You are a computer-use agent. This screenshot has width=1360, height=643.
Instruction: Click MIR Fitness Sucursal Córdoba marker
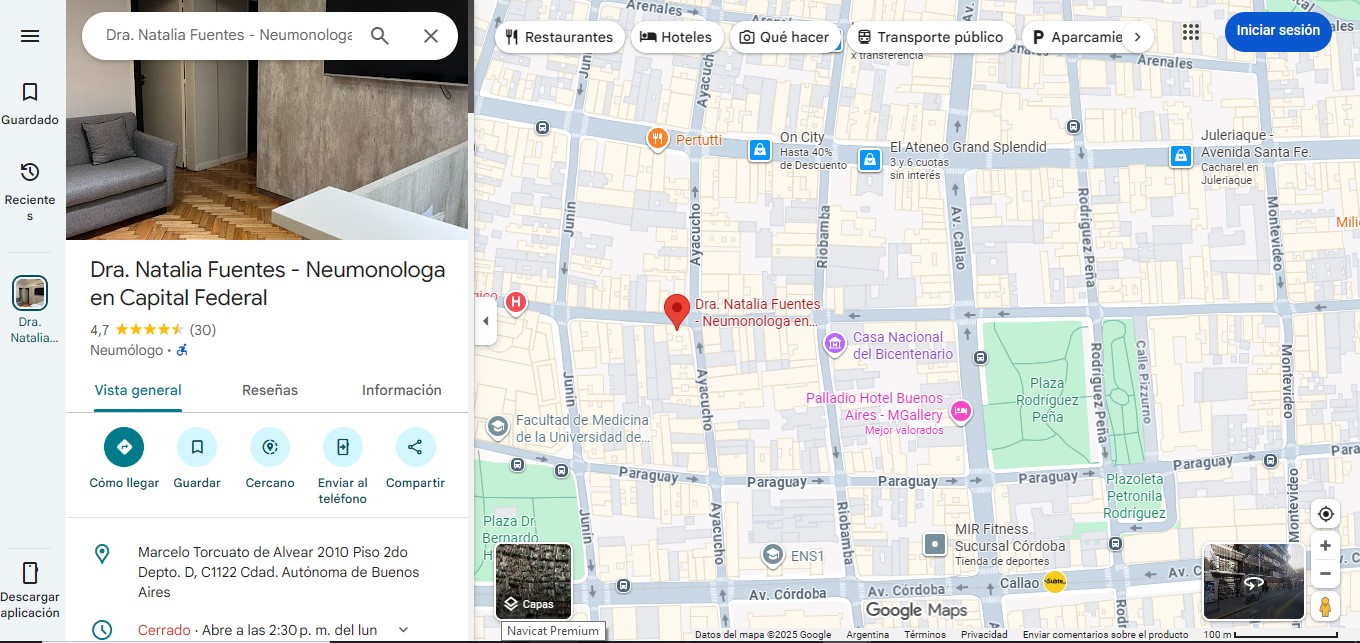935,545
